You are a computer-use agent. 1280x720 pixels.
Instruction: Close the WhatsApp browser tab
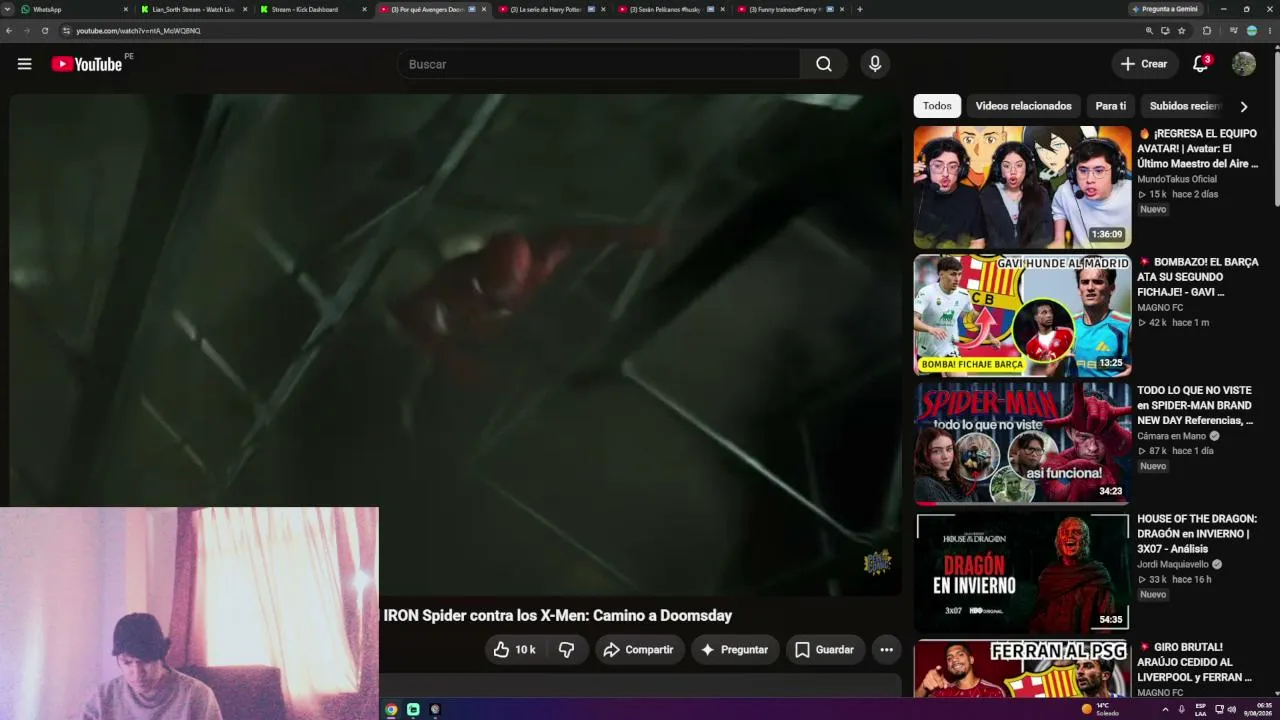[125, 9]
